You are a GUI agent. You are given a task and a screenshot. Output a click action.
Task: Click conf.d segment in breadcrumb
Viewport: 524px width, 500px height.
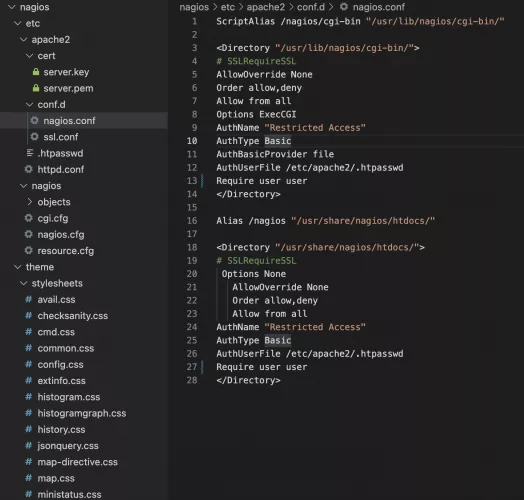[x=311, y=7]
